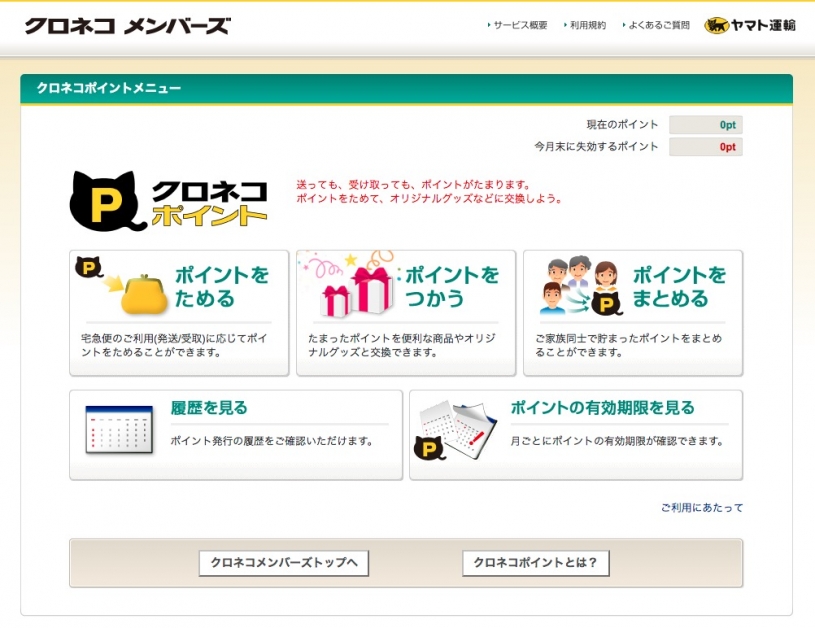Open the ポイントをためる heading
The image size is (815, 628).
222,286
